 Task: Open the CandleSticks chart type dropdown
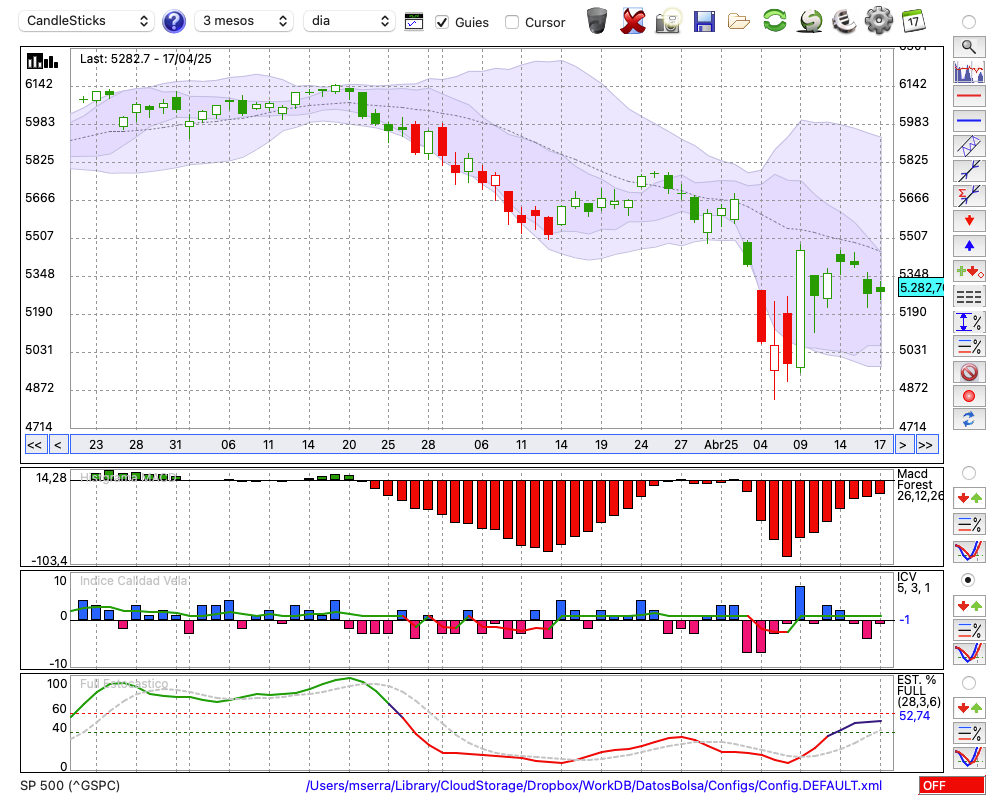click(87, 21)
